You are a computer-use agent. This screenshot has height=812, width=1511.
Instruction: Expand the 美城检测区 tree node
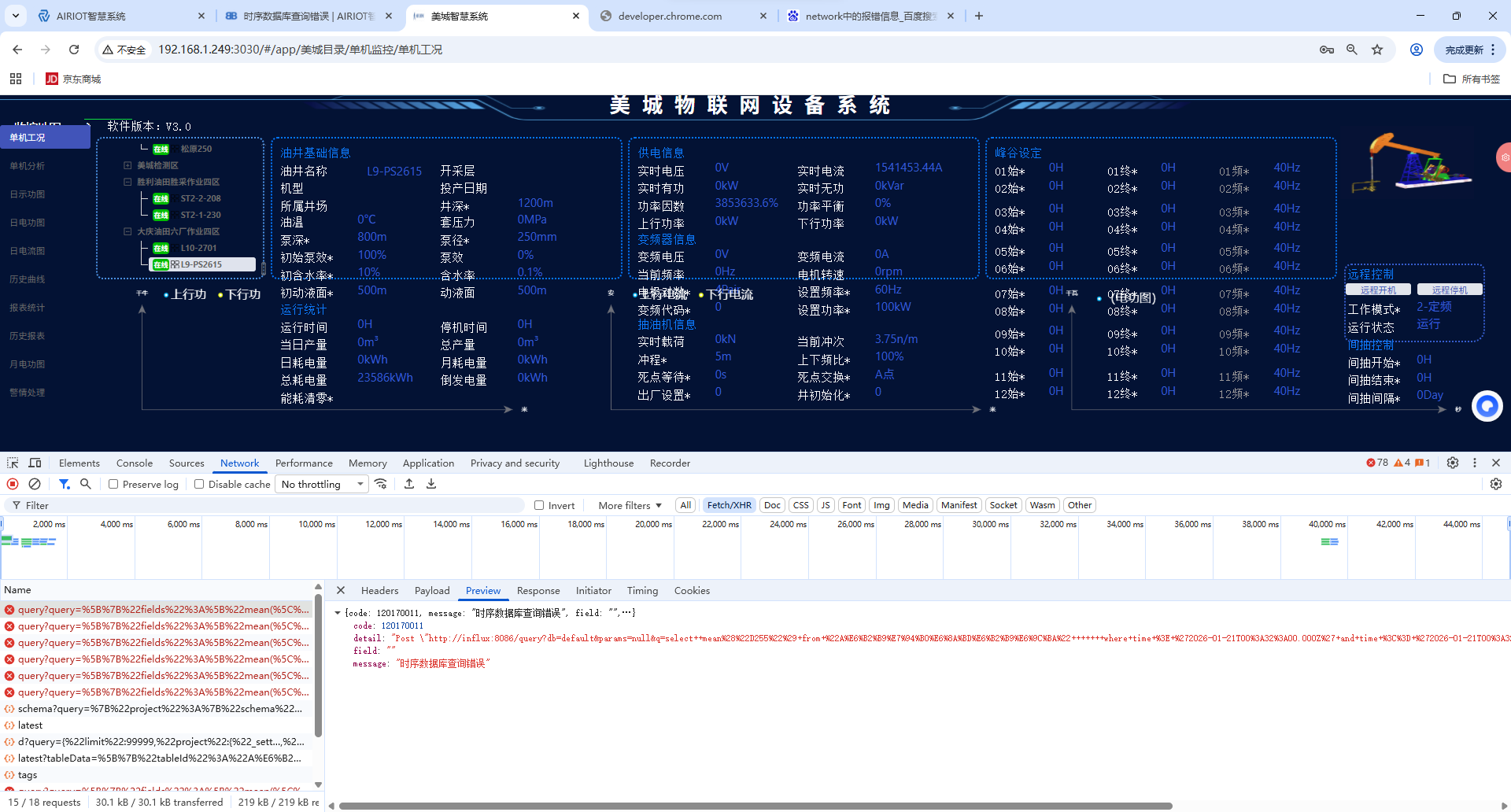127,165
